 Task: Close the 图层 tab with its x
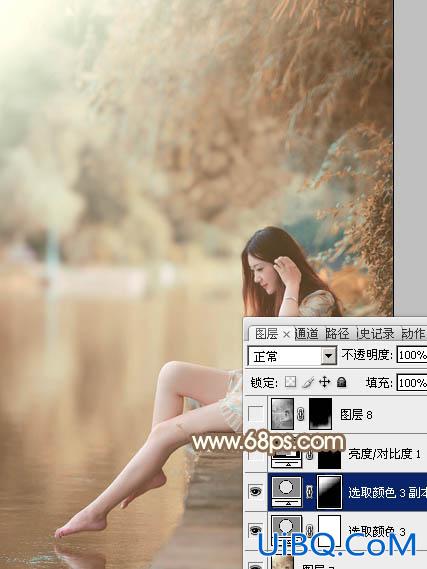click(x=286, y=334)
